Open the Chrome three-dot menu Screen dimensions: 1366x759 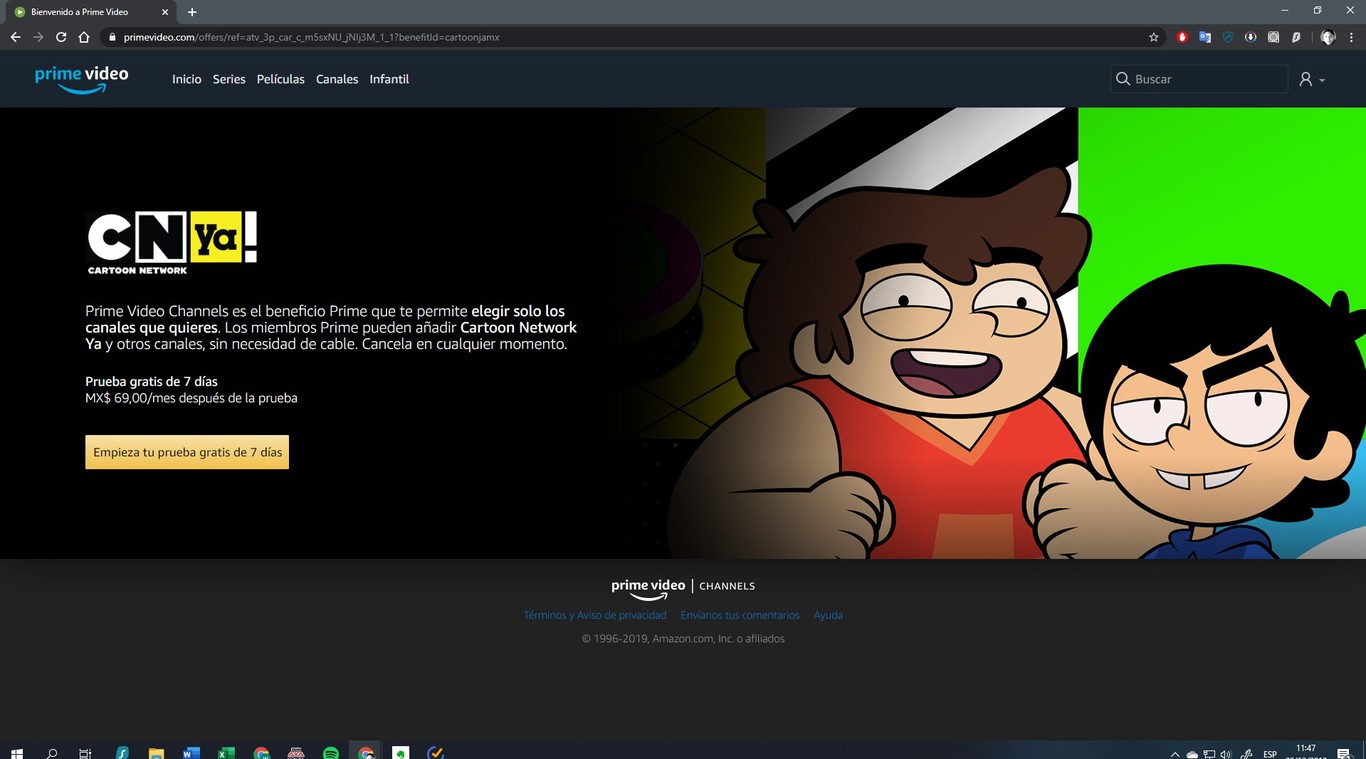pos(1351,37)
